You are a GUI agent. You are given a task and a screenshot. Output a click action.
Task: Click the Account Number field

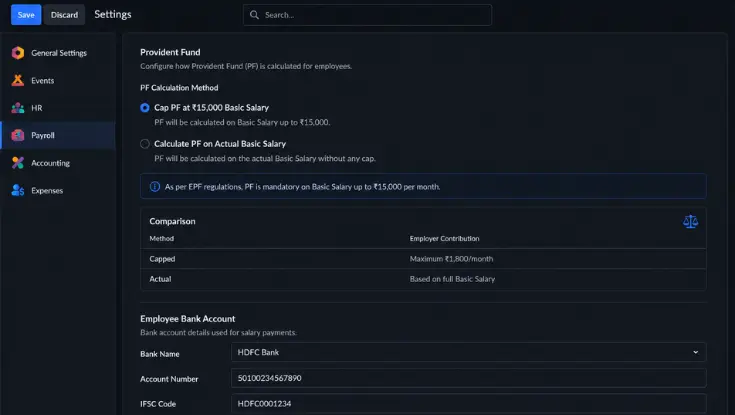pyautogui.click(x=468, y=378)
